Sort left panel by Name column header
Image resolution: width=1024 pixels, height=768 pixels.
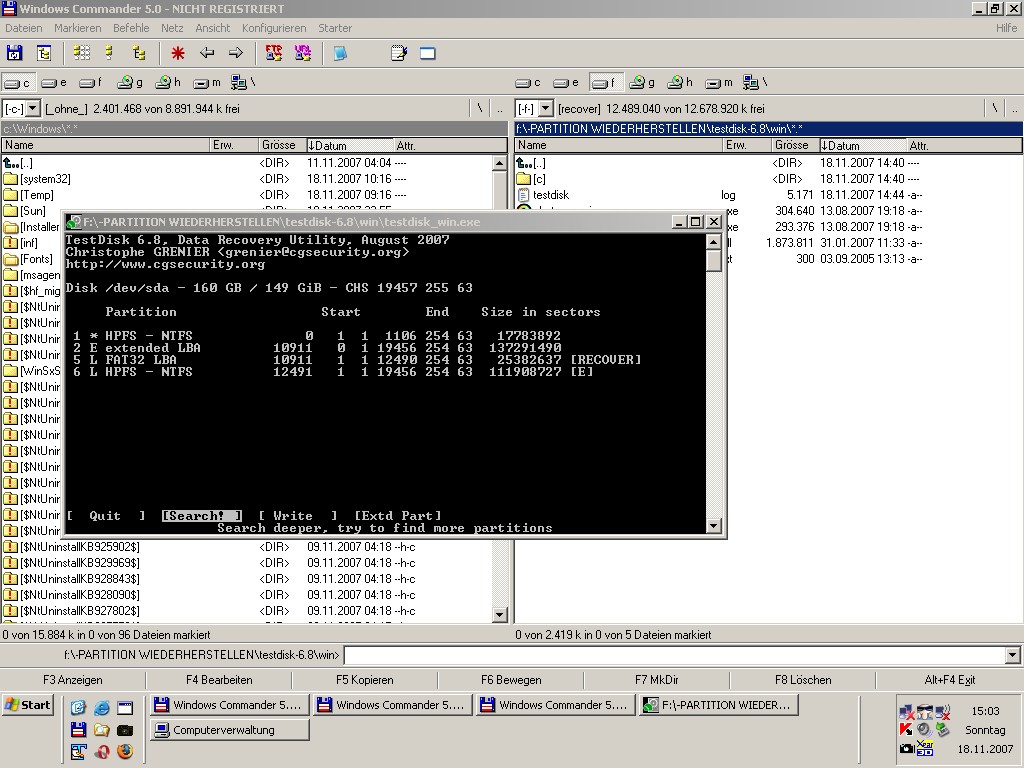point(106,145)
